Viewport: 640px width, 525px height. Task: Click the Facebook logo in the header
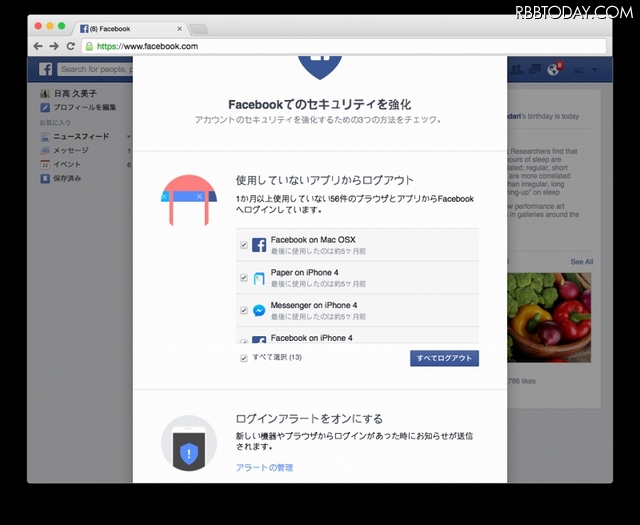coord(45,69)
